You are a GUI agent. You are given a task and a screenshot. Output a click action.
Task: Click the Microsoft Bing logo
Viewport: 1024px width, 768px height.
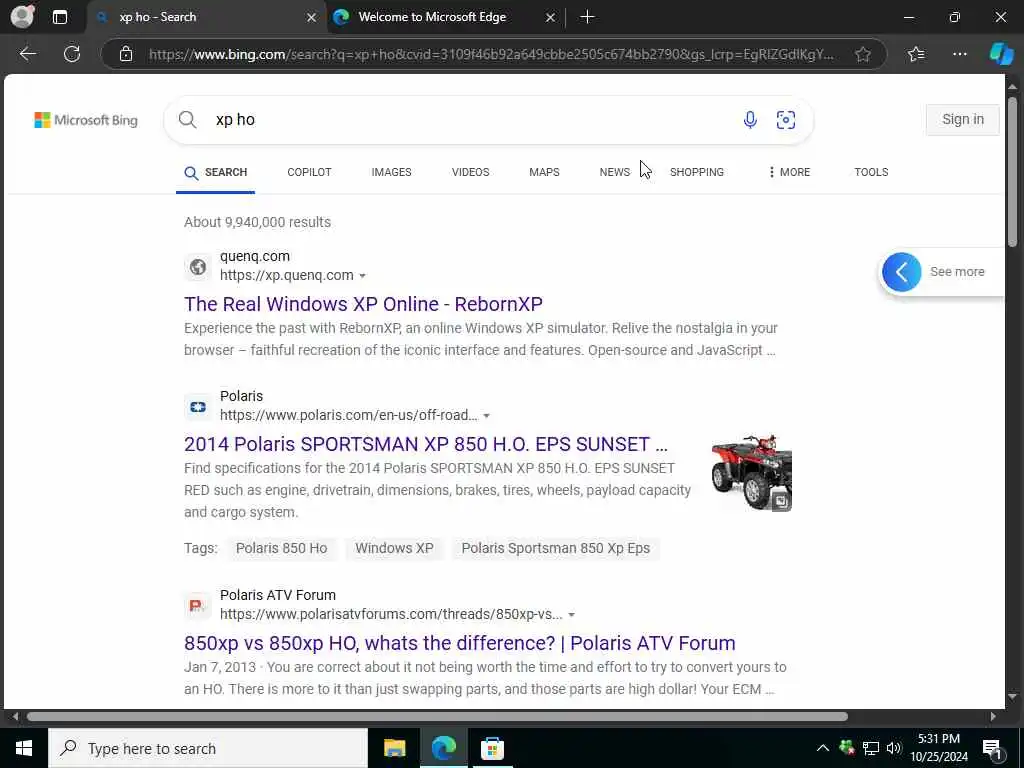click(86, 120)
